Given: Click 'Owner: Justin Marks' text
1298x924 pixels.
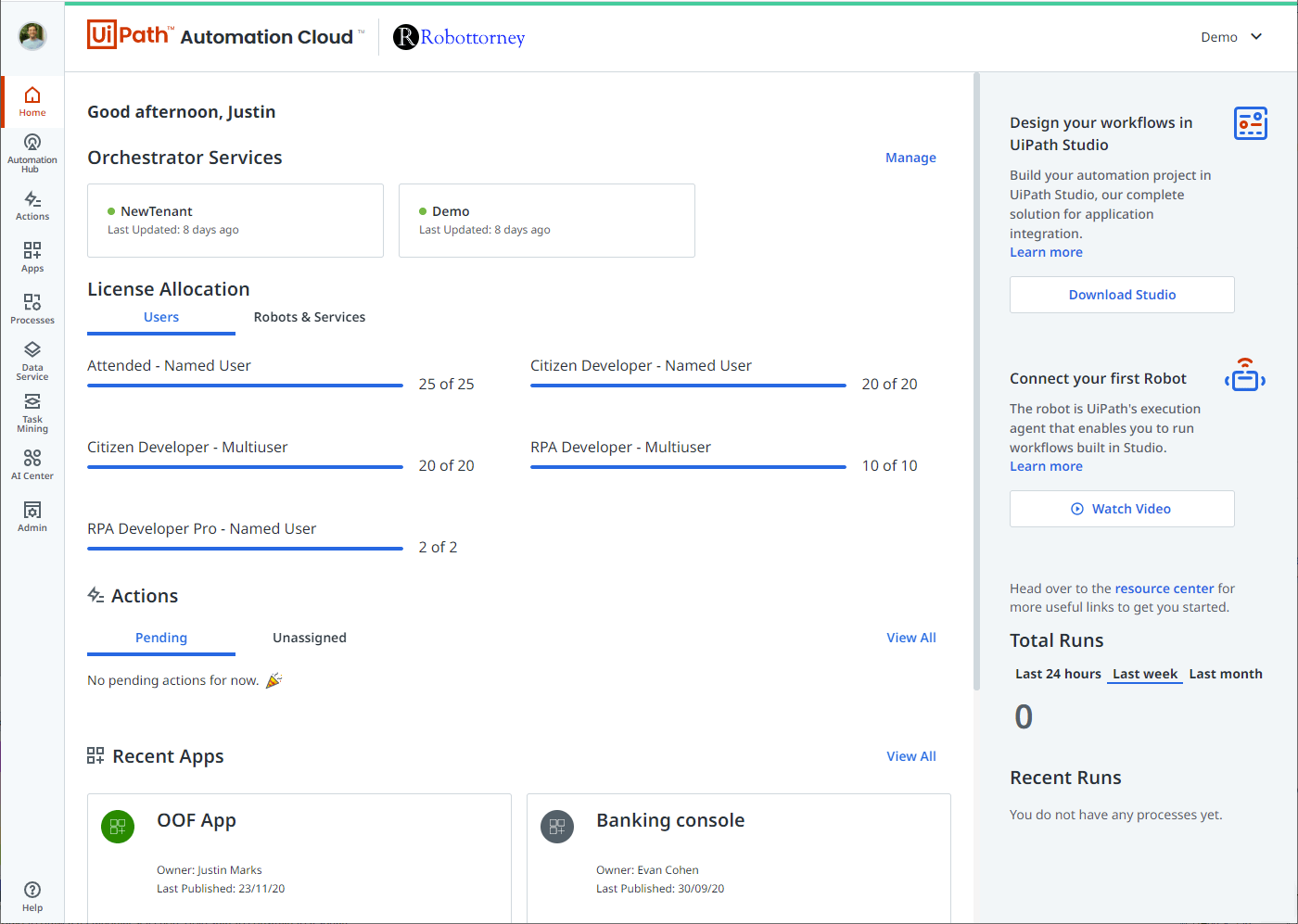Looking at the screenshot, I should click(x=210, y=870).
